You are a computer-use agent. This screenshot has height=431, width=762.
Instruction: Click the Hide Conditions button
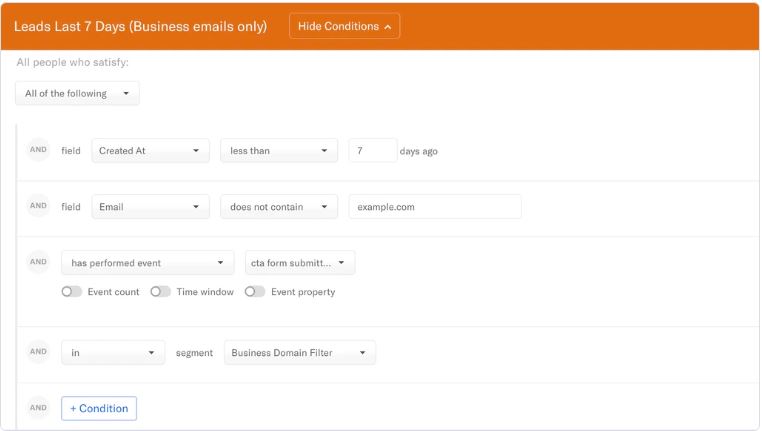[344, 26]
